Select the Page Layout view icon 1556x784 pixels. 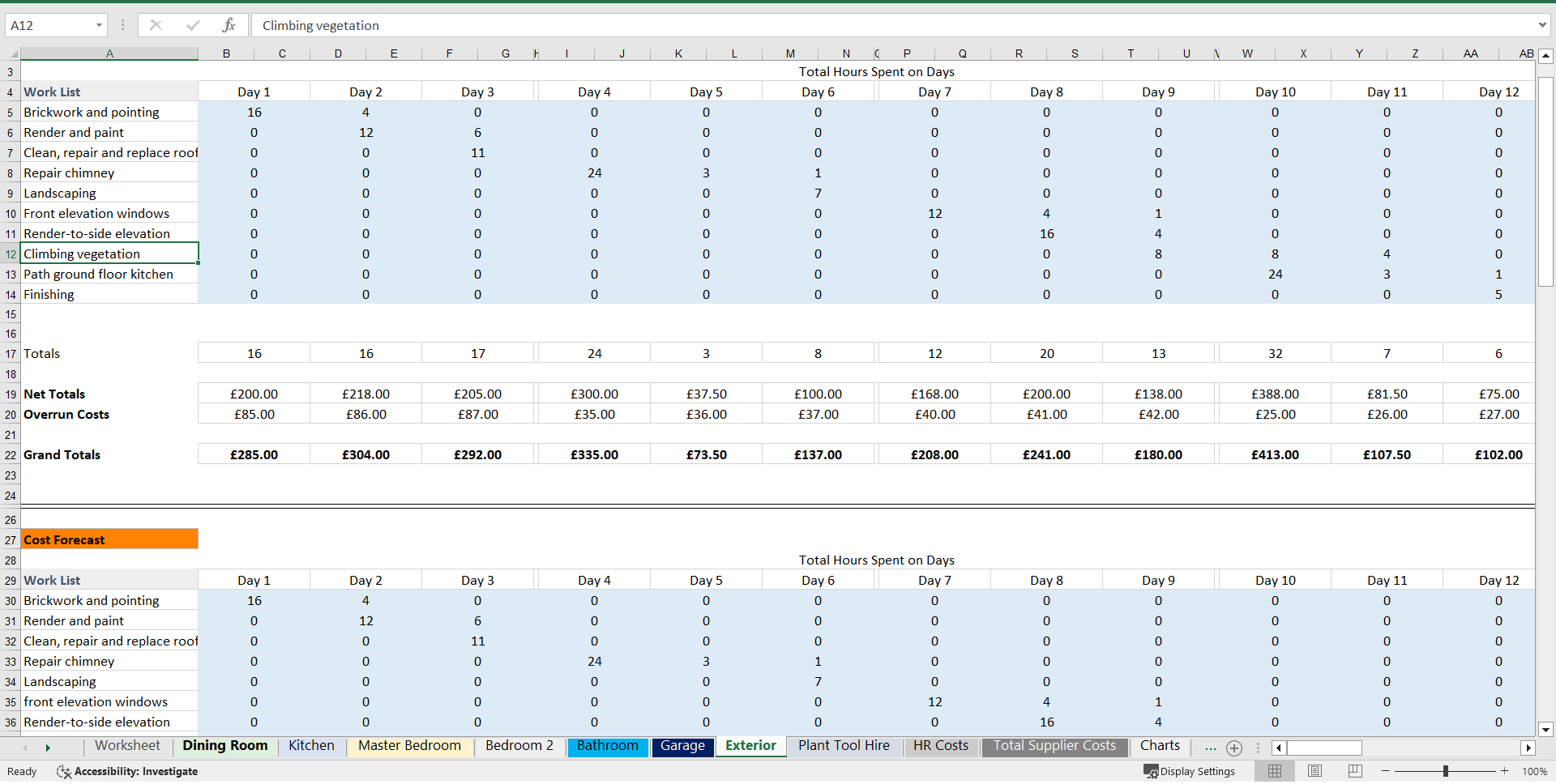click(x=1314, y=771)
